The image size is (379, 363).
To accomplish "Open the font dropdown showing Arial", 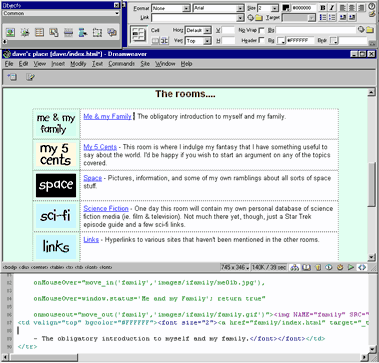I will coord(240,8).
